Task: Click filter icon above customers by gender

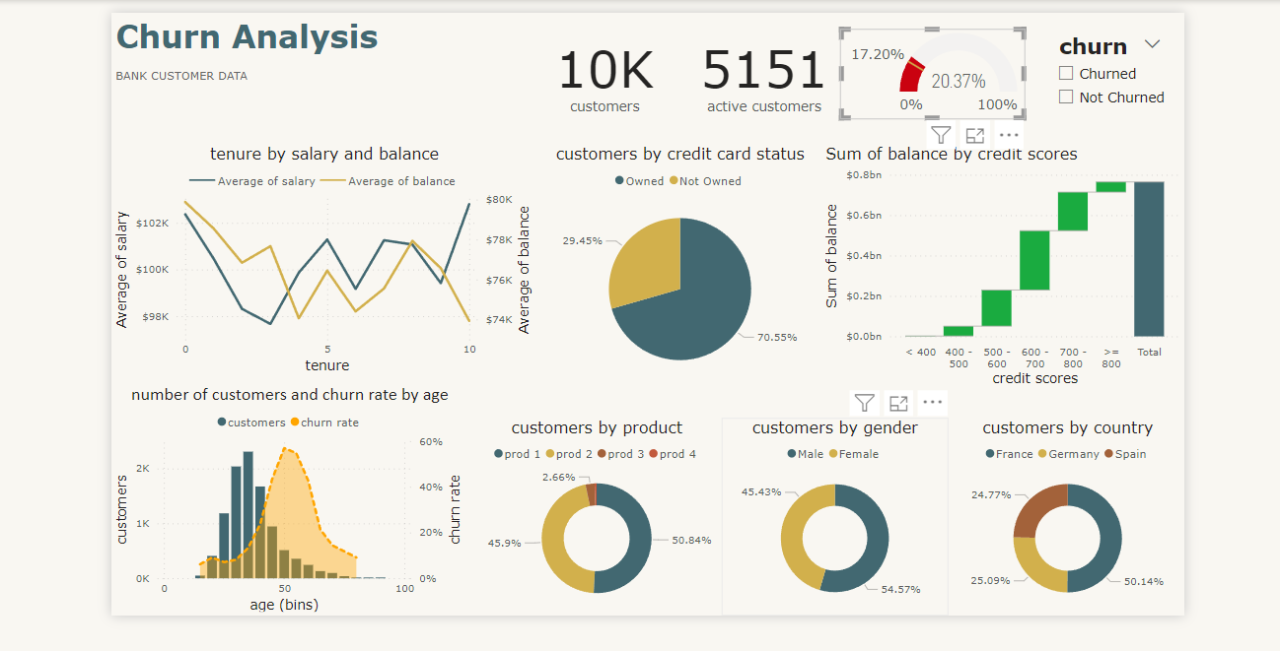Action: pos(865,403)
